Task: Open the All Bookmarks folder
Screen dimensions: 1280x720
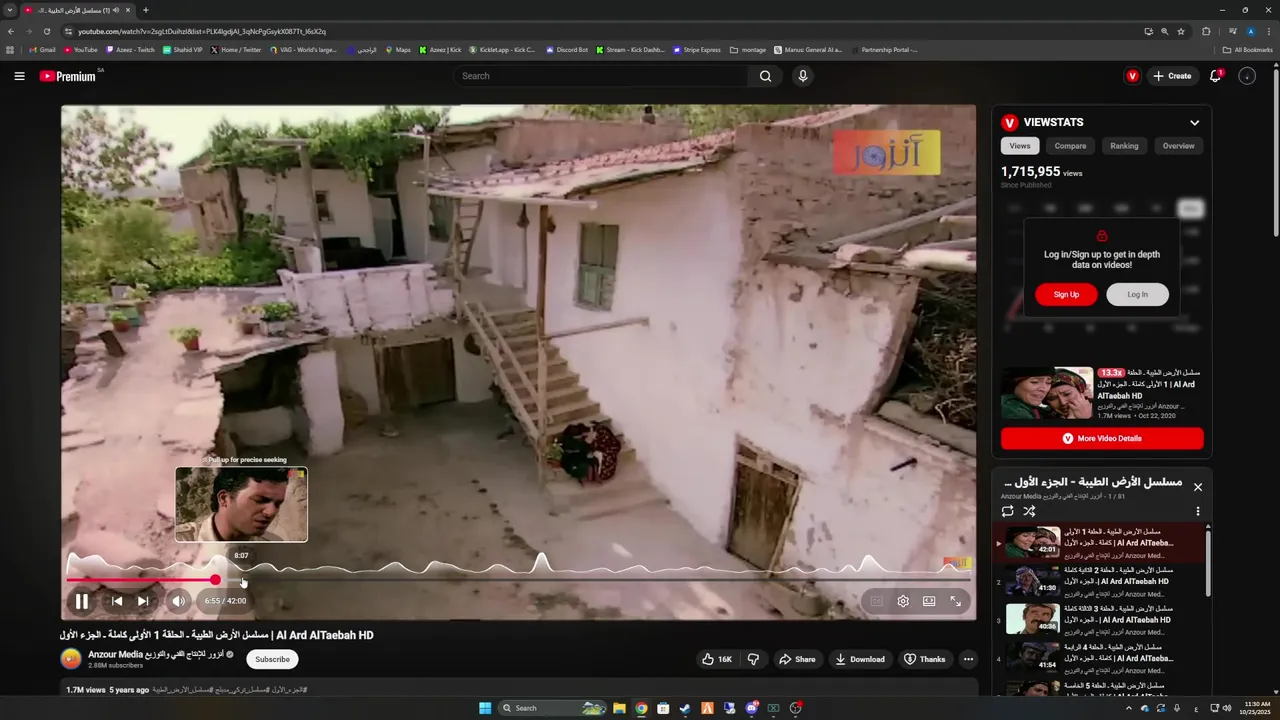Action: (x=1248, y=50)
